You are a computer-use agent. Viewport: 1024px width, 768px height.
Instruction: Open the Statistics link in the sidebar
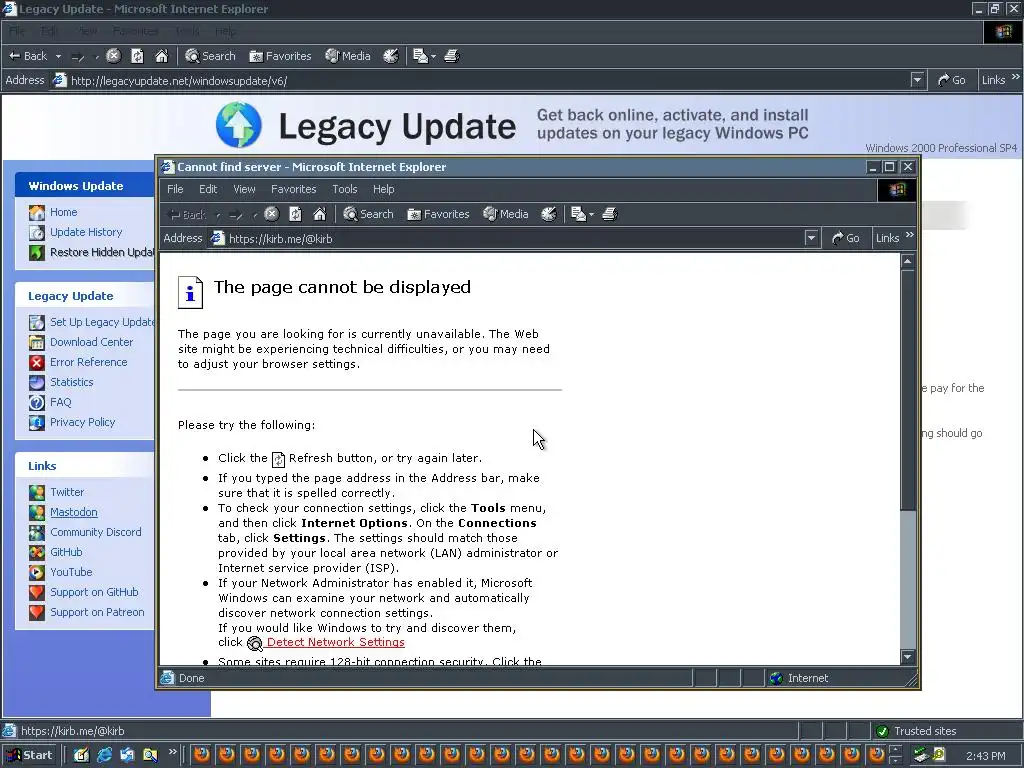tap(72, 382)
